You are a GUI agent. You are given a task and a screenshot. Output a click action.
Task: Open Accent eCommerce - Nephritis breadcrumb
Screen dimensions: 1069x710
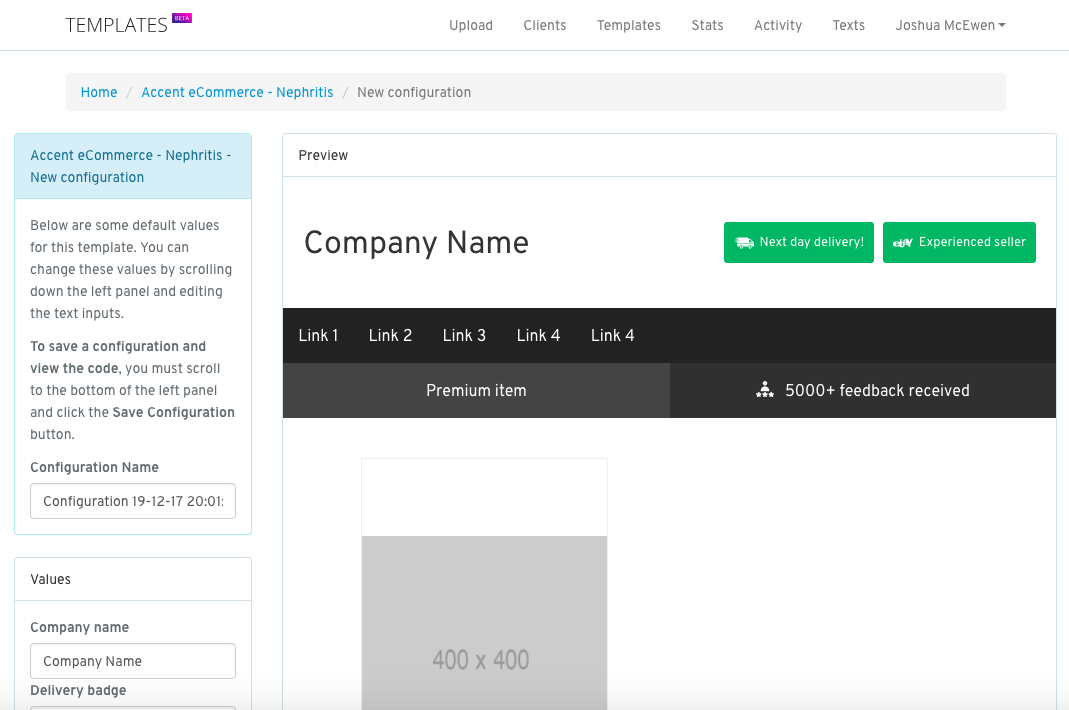coord(237,92)
